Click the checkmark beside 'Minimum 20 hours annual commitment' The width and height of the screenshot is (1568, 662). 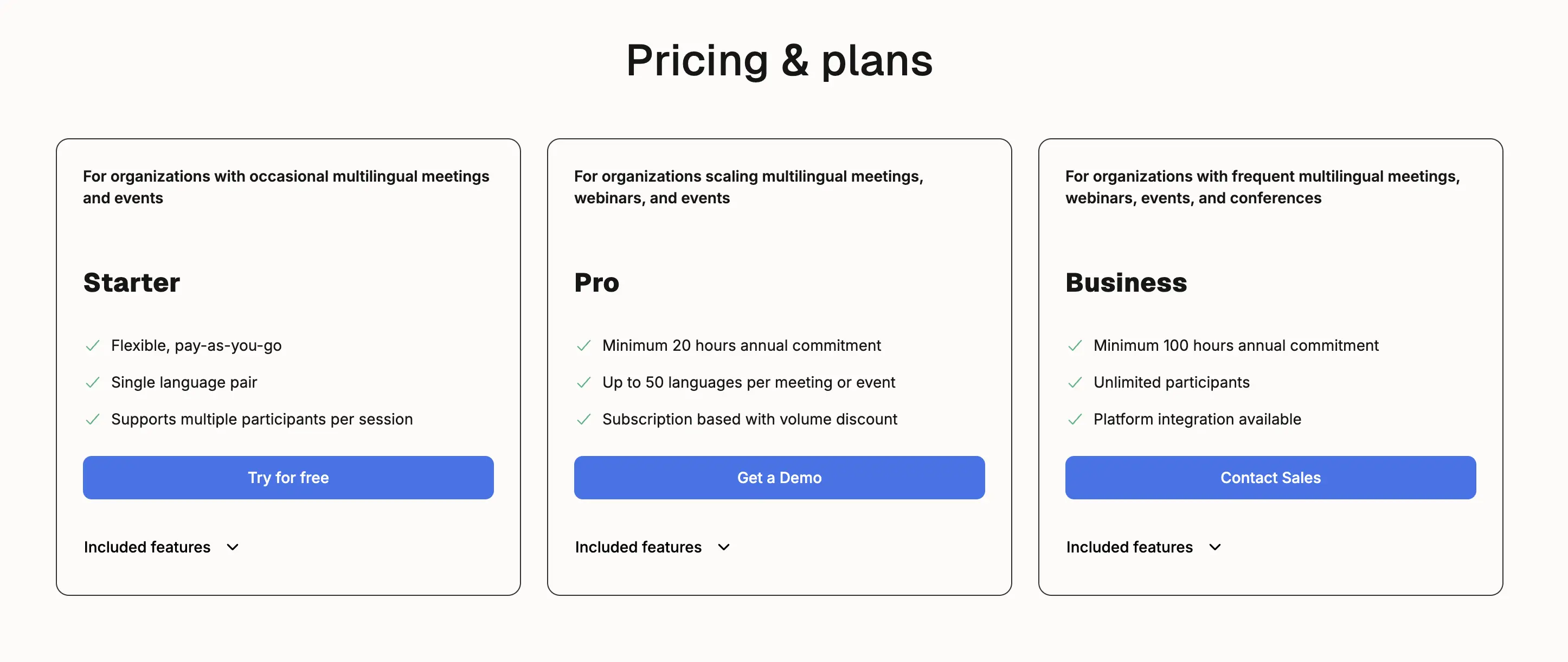(584, 345)
